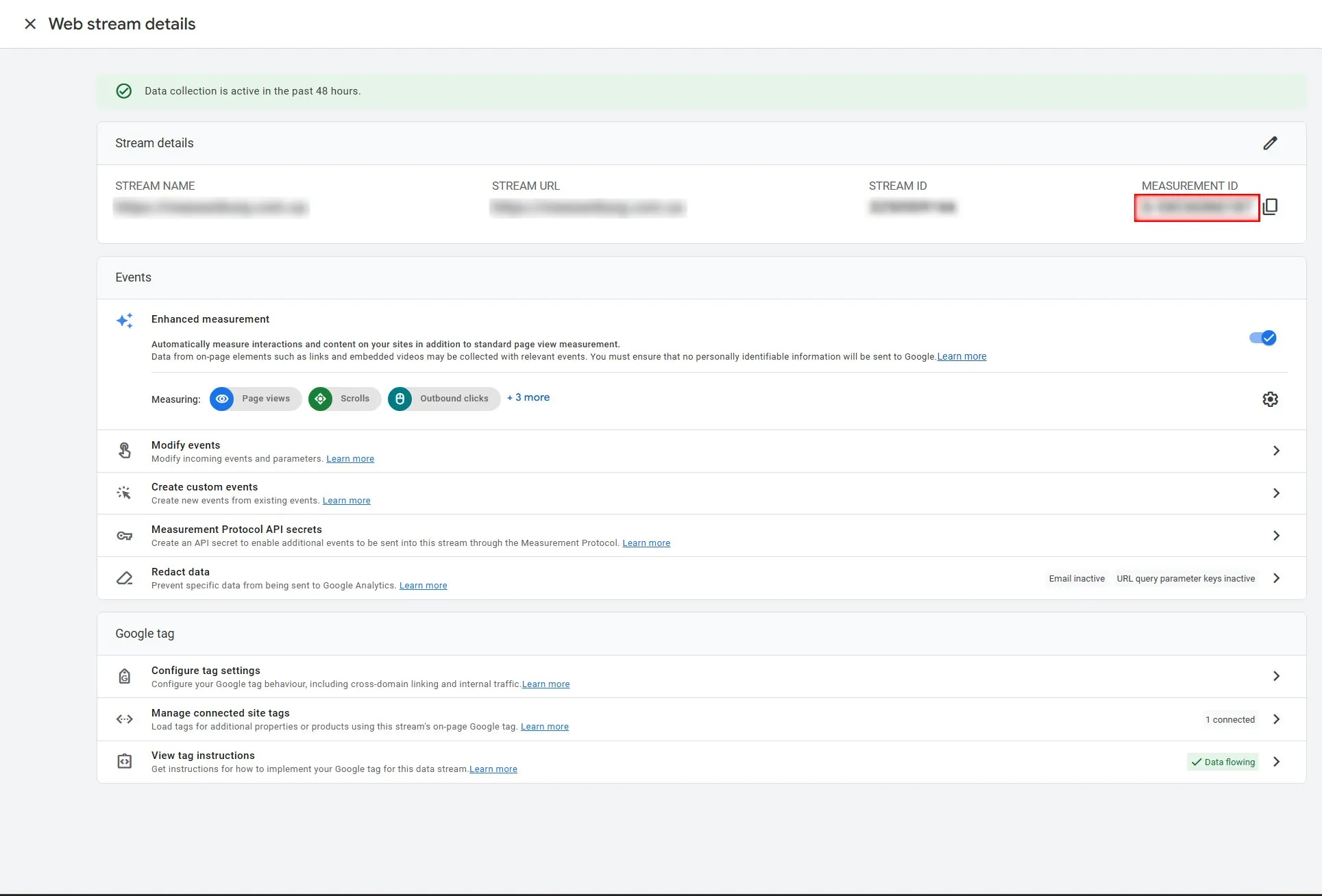Image resolution: width=1322 pixels, height=896 pixels.
Task: Click the Redact data eraser icon
Action: pyautogui.click(x=124, y=578)
